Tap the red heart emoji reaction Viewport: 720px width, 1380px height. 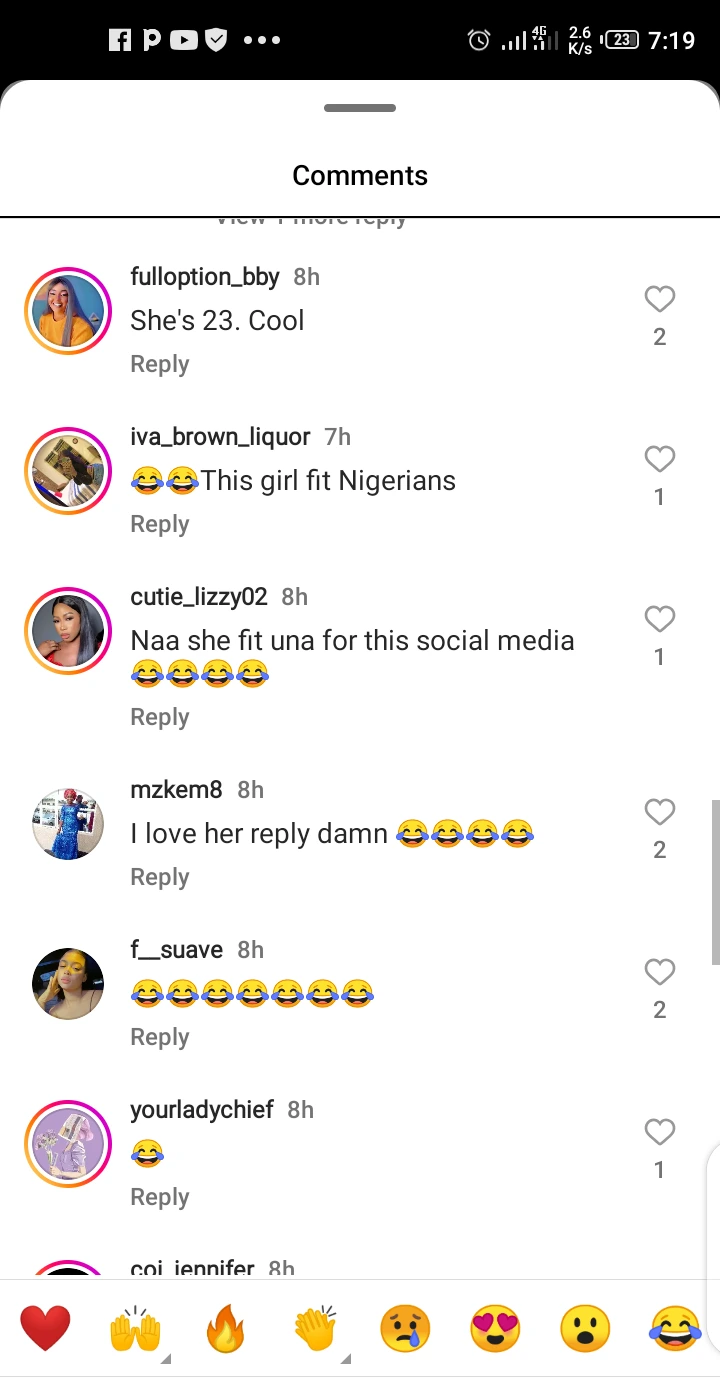click(45, 1329)
